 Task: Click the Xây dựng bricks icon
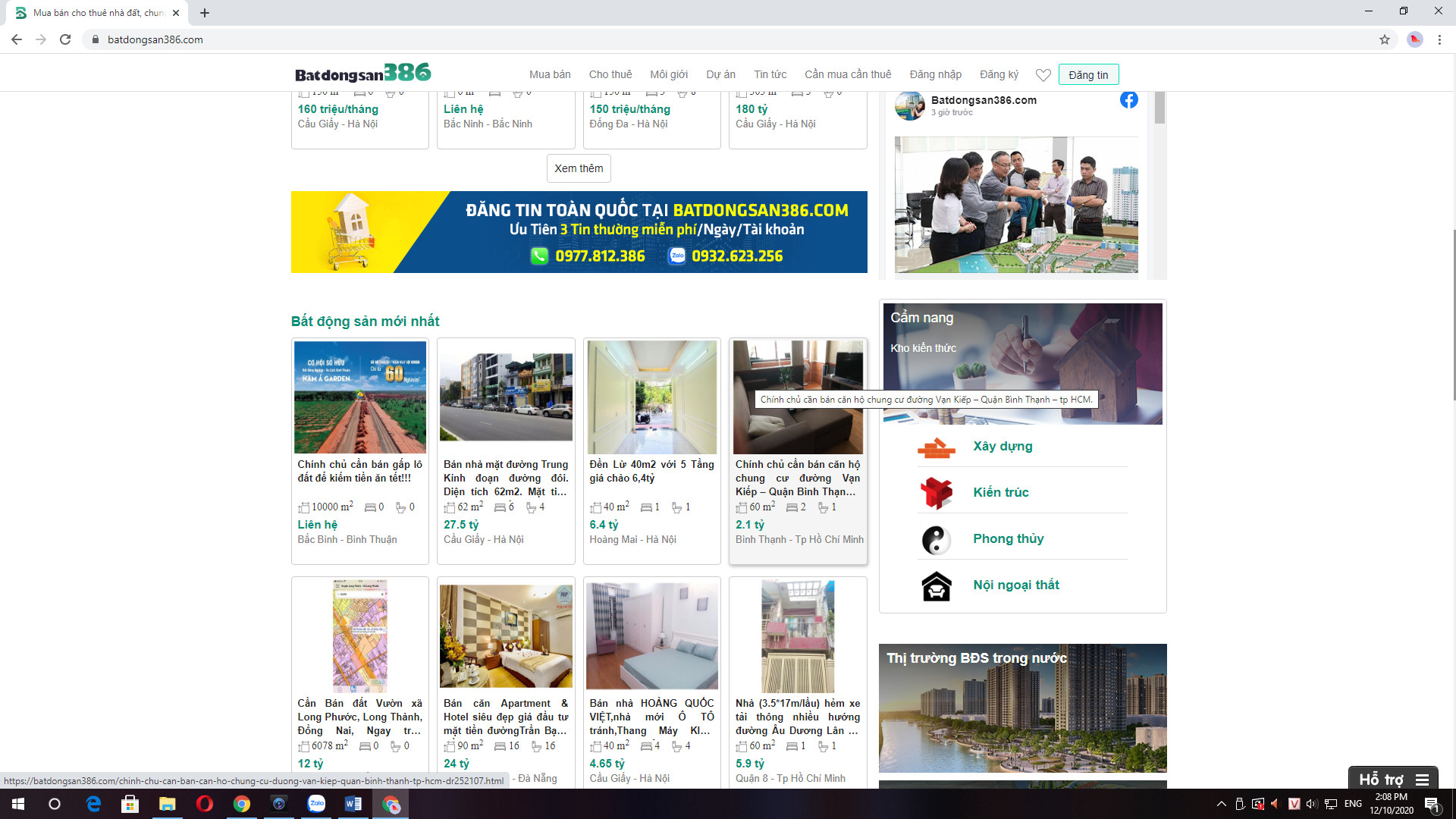937,448
